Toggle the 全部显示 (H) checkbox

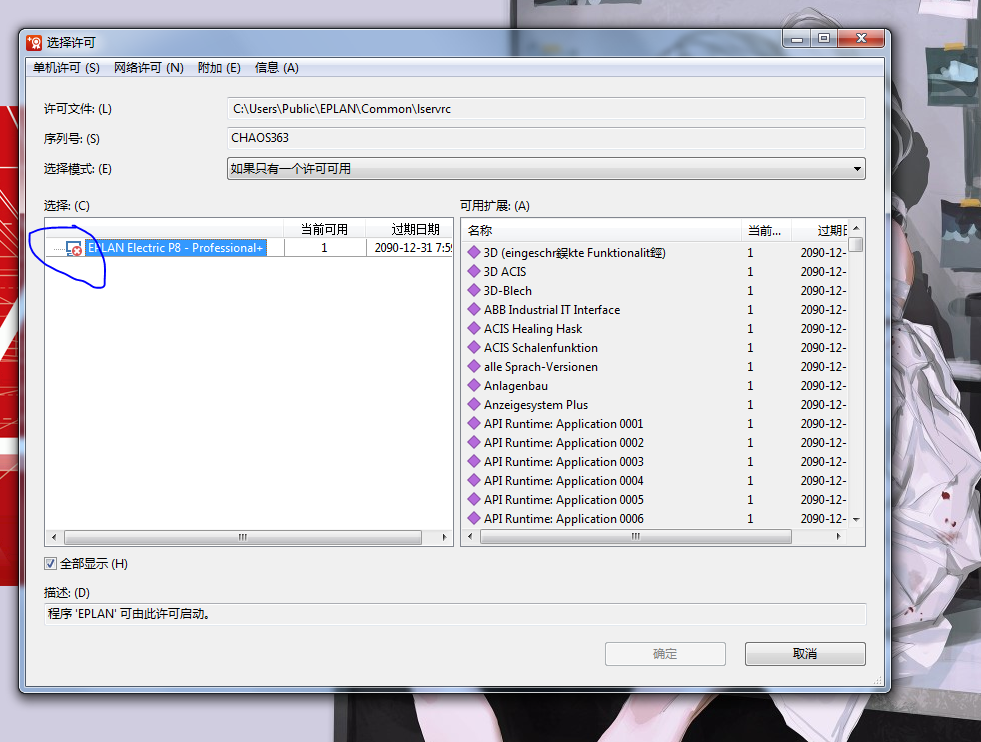pos(51,564)
